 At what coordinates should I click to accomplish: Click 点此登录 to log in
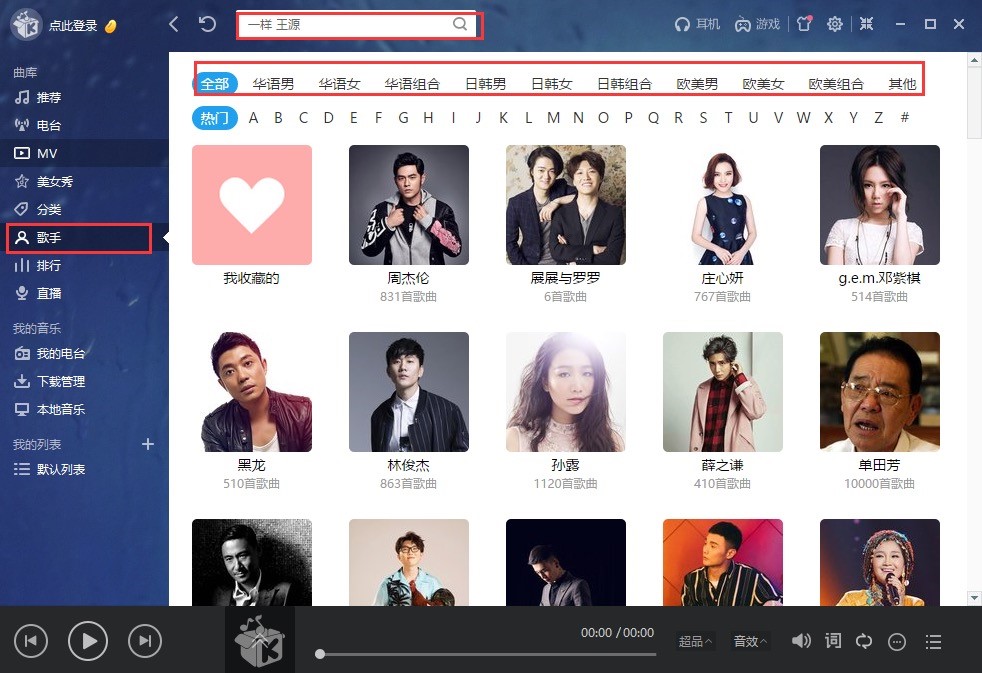pos(73,26)
